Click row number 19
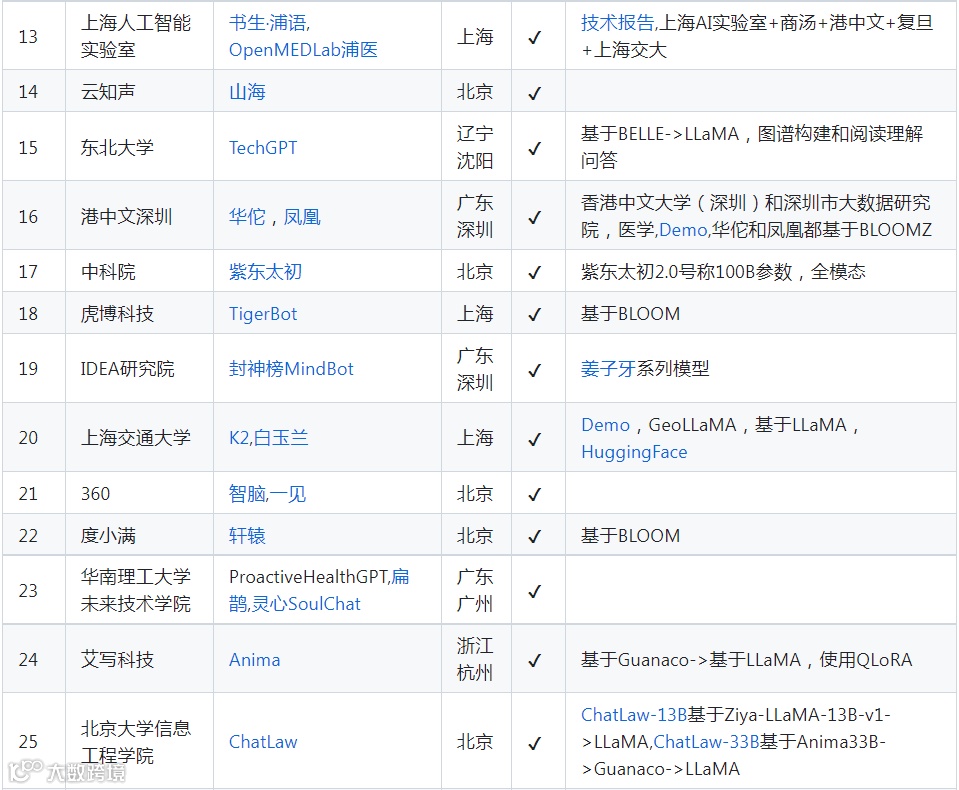Image resolution: width=959 pixels, height=790 pixels. (x=28, y=369)
